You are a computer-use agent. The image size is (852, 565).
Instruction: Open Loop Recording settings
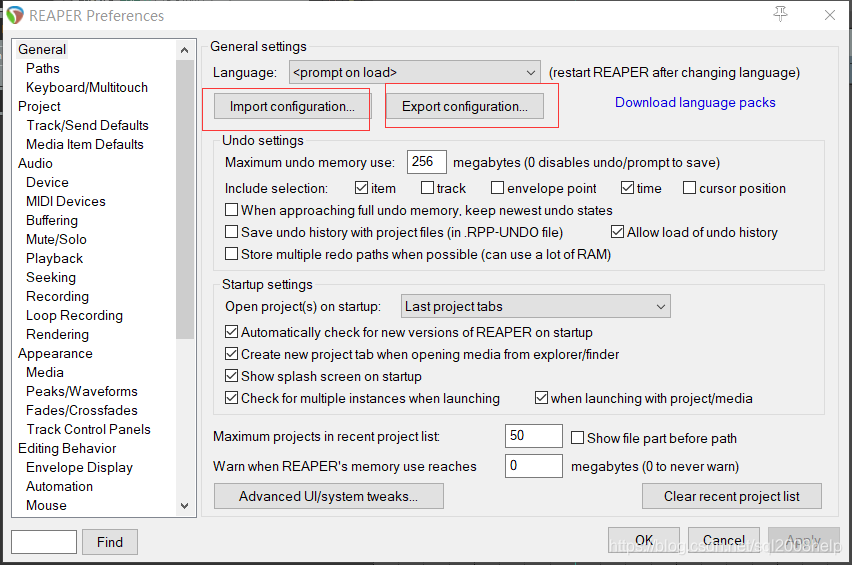[x=74, y=316]
